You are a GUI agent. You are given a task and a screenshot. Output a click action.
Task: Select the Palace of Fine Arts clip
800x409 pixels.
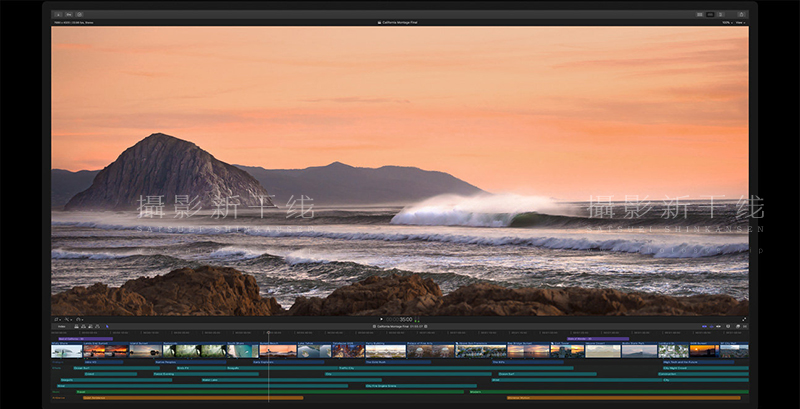click(431, 350)
